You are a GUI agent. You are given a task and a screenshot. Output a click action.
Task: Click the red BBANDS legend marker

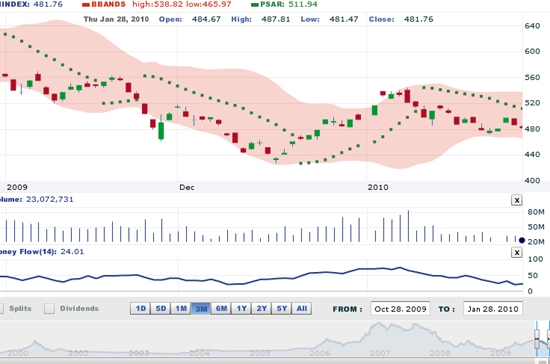[86, 5]
